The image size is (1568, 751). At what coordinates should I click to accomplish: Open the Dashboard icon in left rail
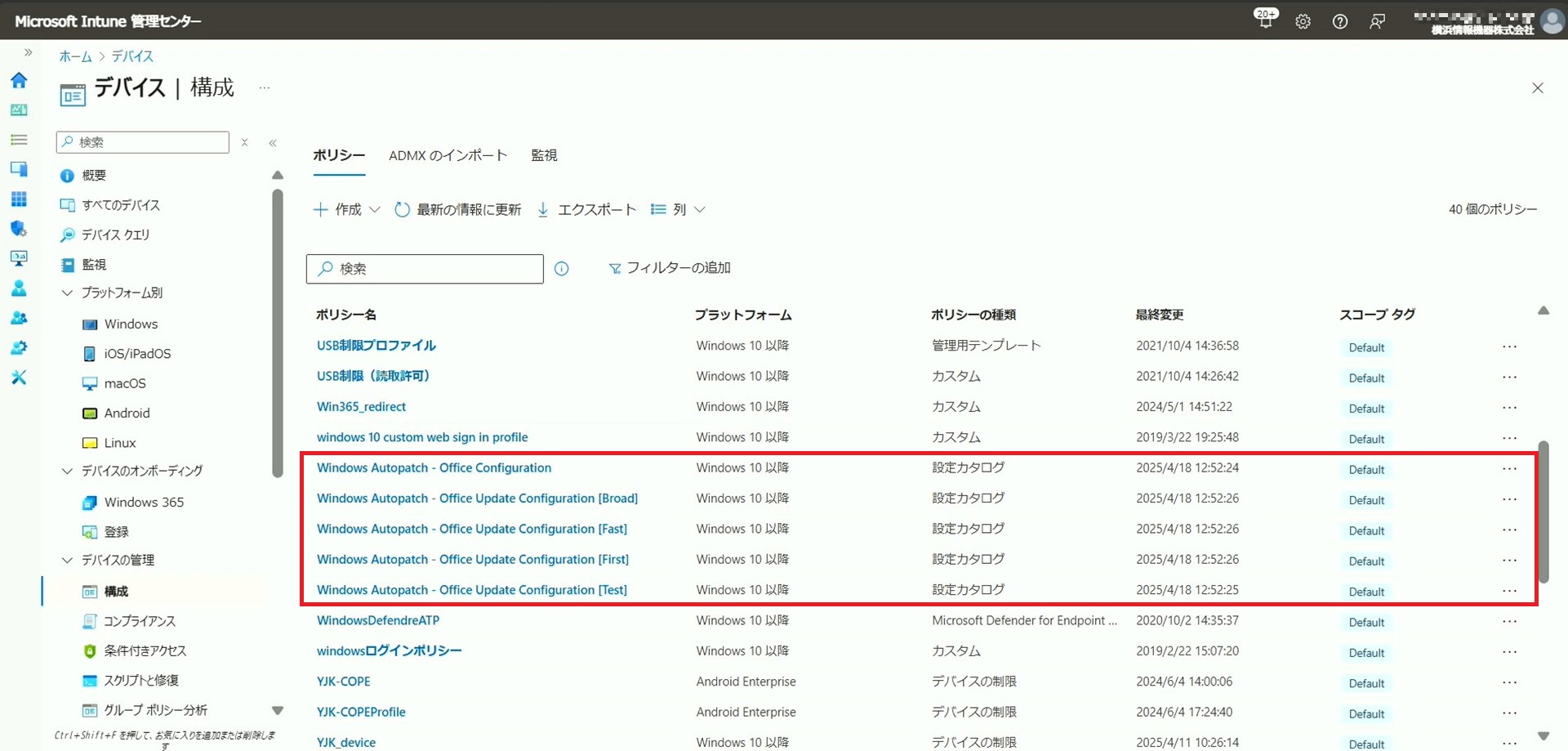[x=19, y=110]
